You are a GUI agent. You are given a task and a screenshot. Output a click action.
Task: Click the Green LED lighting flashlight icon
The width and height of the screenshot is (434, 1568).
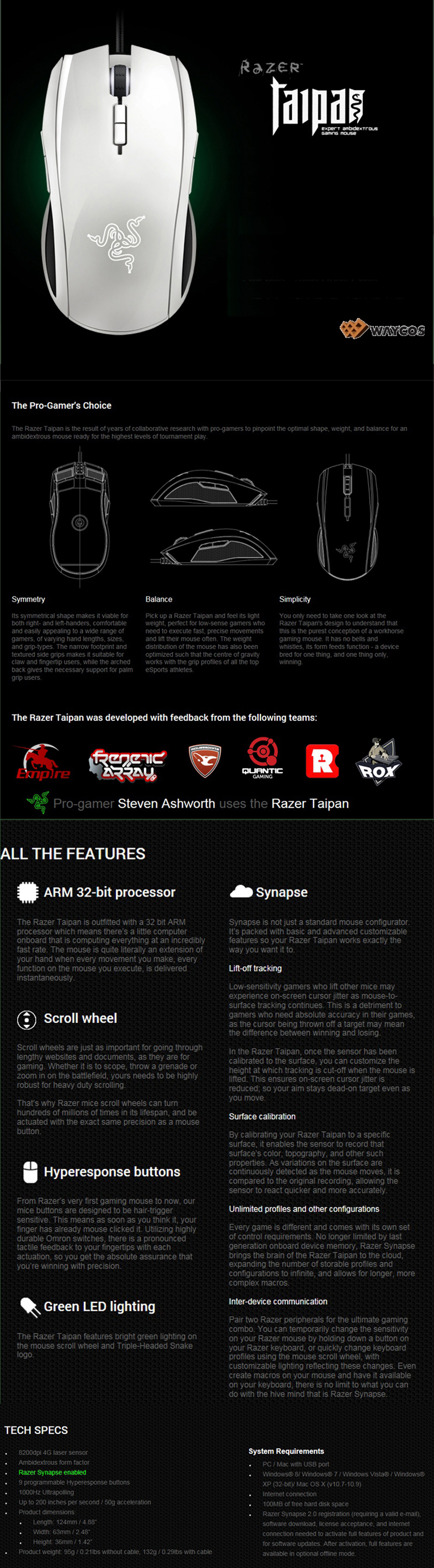29,1306
